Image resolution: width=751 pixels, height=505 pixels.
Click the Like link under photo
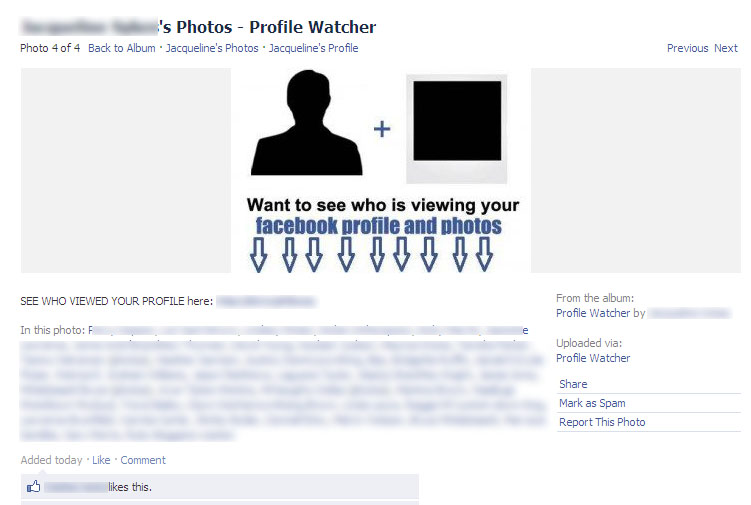[x=101, y=460]
